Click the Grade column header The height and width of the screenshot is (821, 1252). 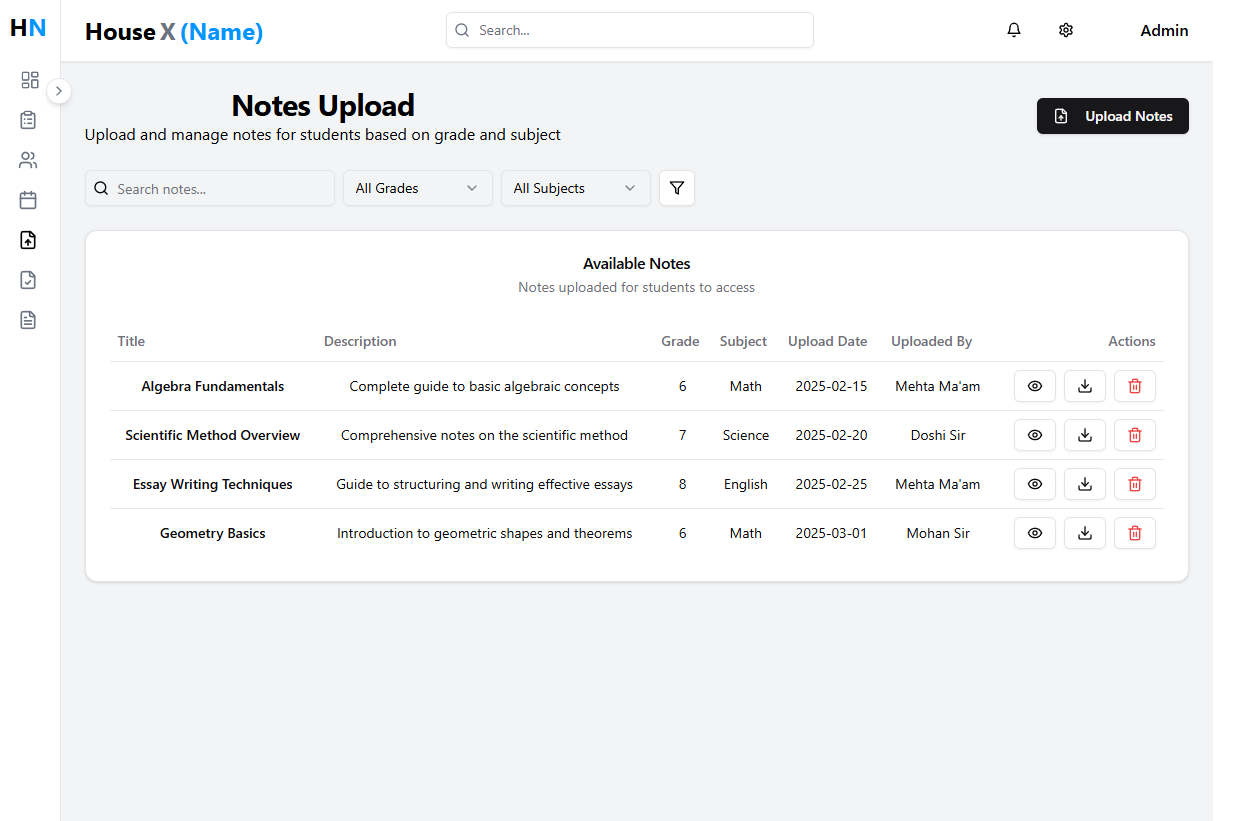(x=680, y=341)
